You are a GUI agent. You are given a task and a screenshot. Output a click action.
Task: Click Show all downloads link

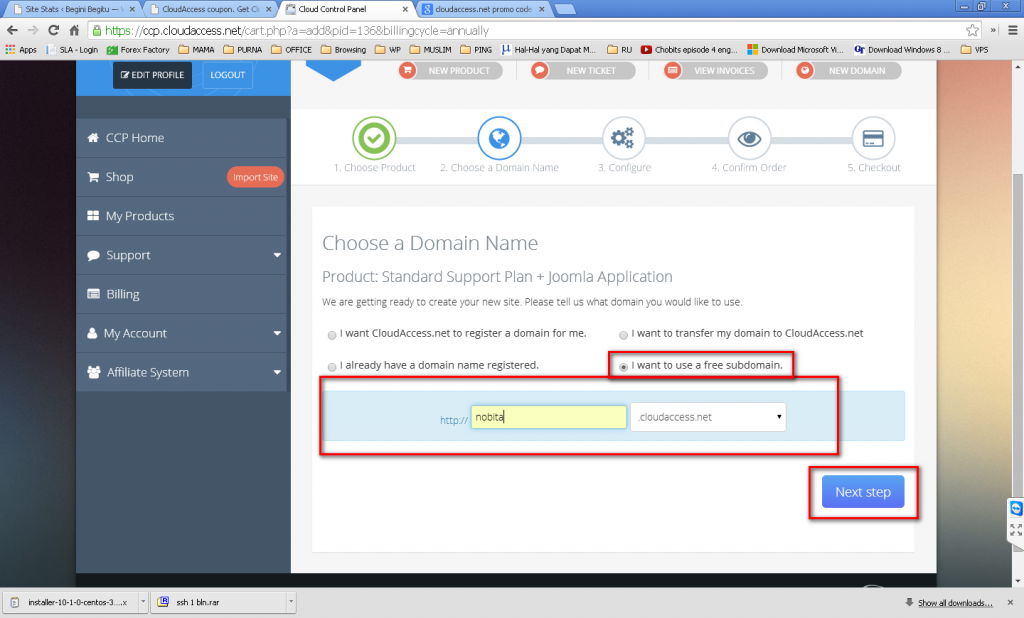click(x=955, y=602)
